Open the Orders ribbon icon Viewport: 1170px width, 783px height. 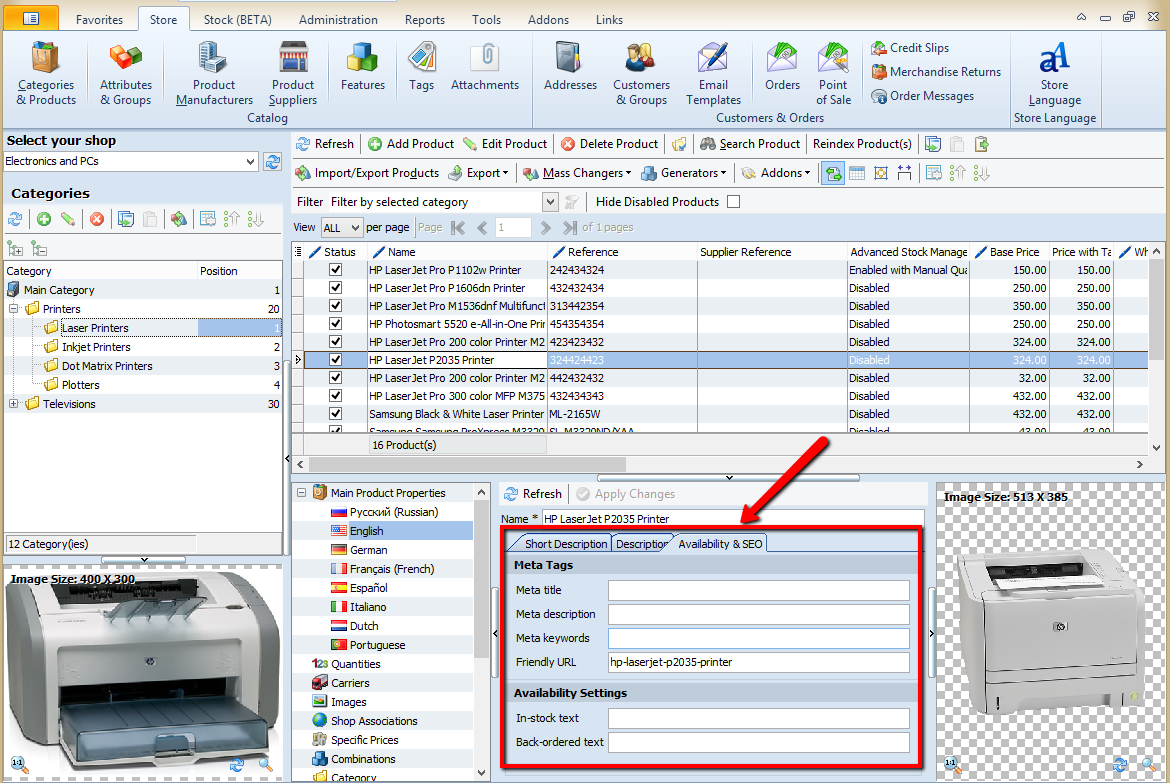tap(782, 67)
